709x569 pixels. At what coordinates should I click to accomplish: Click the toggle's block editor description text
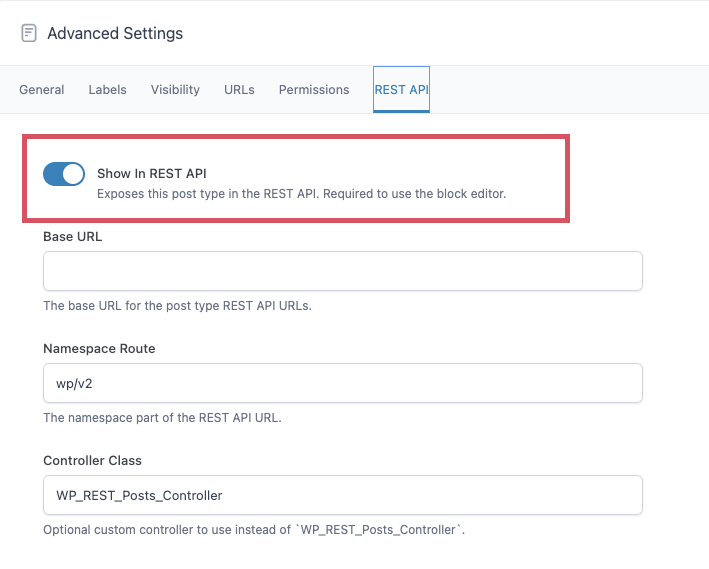[301, 194]
